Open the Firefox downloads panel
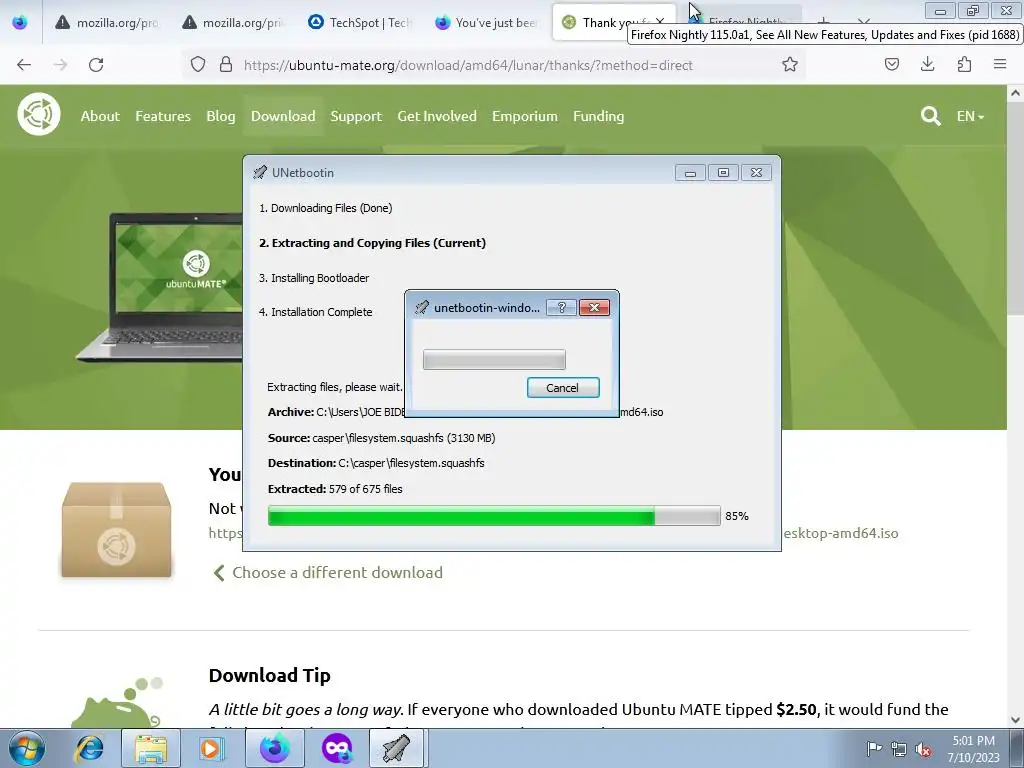 coord(927,64)
